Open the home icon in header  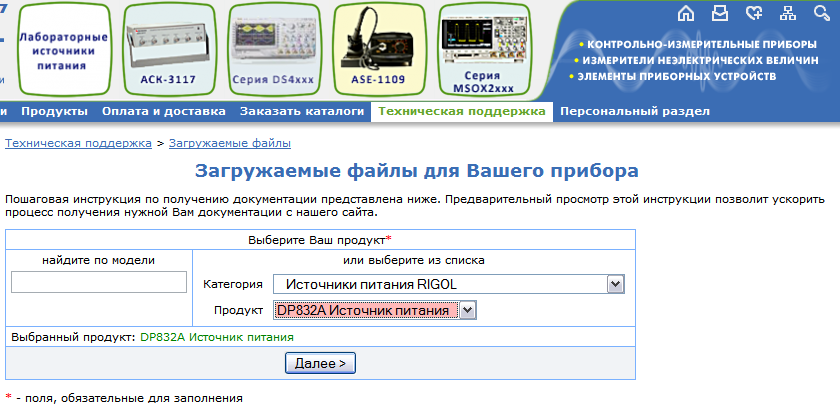[x=686, y=13]
